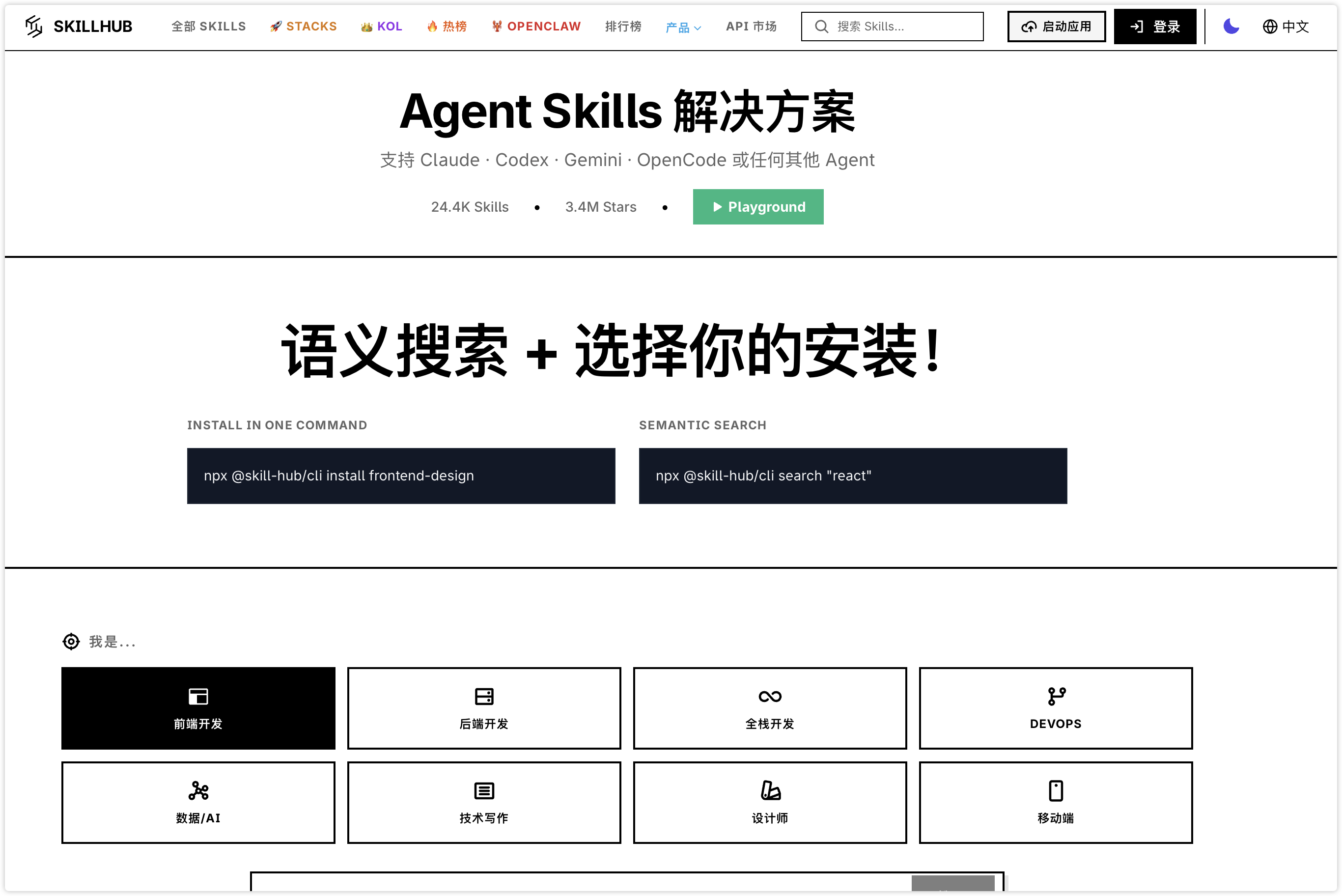This screenshot has height=896, width=1342.
Task: Open the 全部 SKILLS page
Action: pos(208,27)
